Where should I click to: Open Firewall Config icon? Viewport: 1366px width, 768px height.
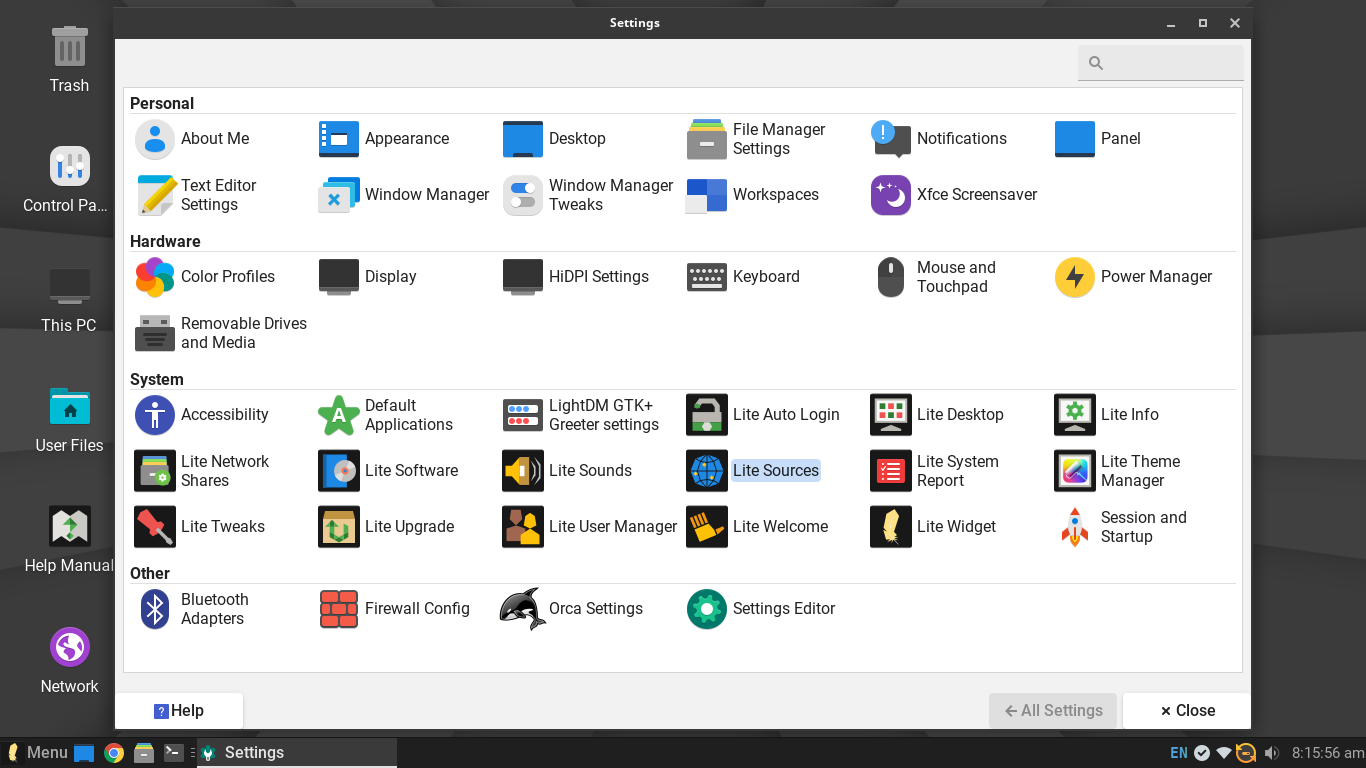pyautogui.click(x=339, y=609)
